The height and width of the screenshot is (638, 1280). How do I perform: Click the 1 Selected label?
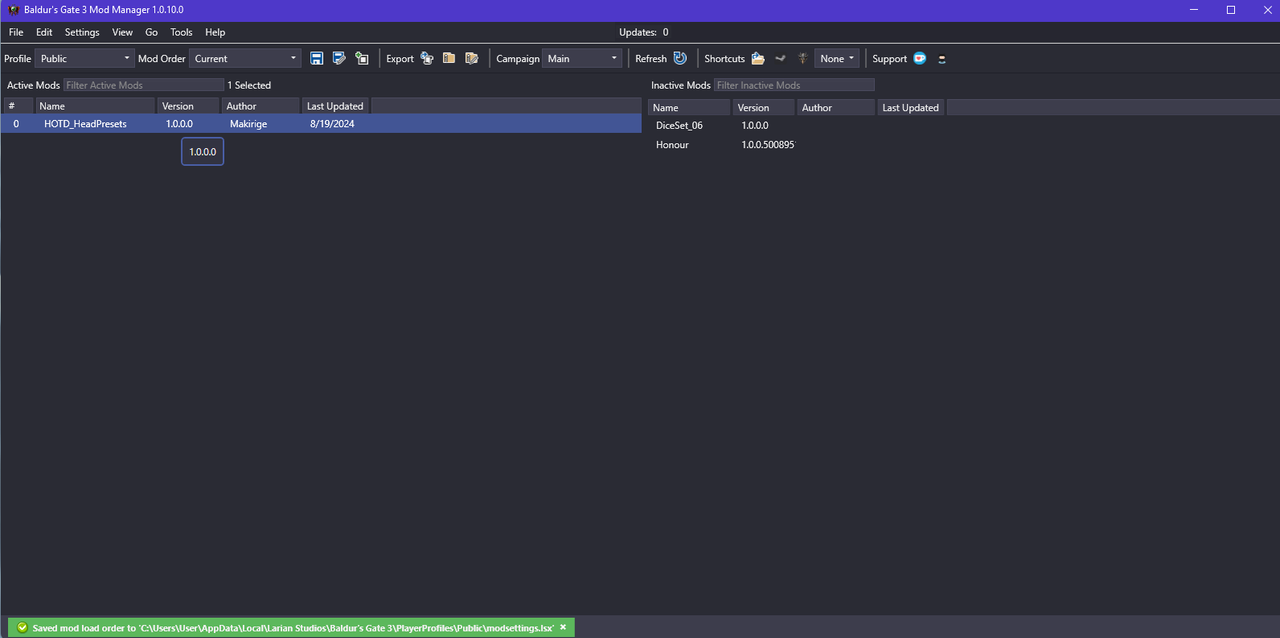(x=249, y=85)
